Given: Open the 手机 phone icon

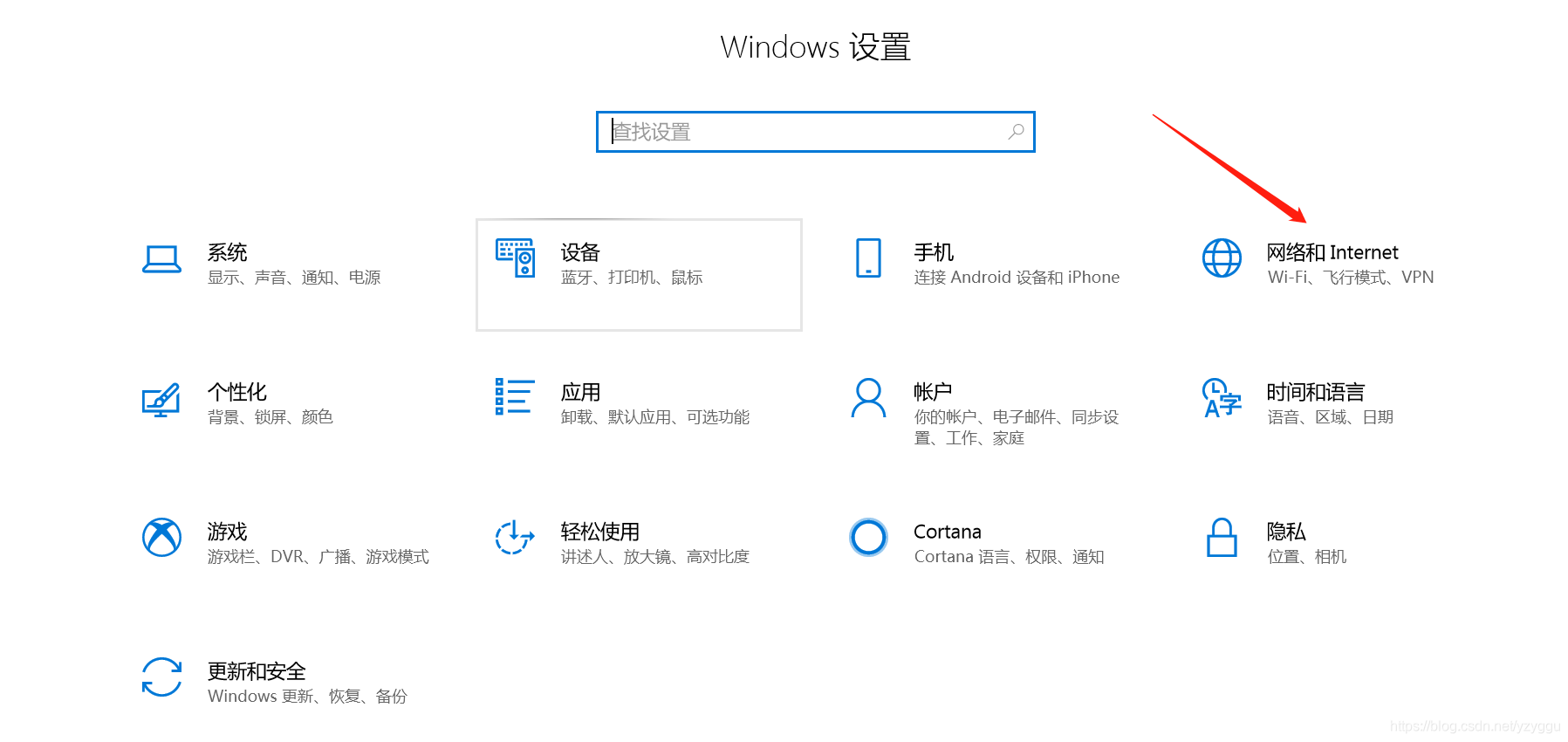Looking at the screenshot, I should click(x=868, y=258).
